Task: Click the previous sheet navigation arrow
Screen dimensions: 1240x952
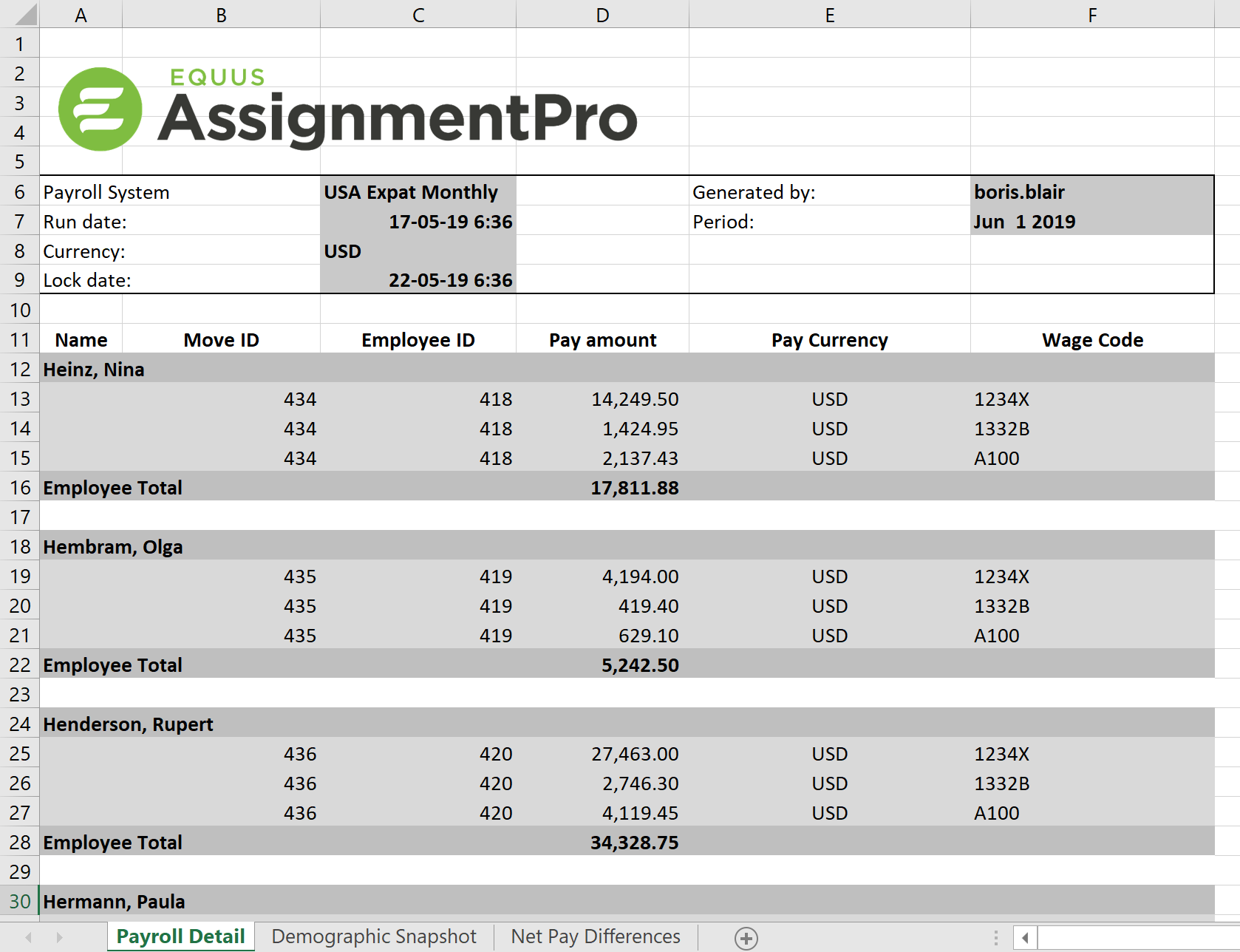Action: [28, 937]
